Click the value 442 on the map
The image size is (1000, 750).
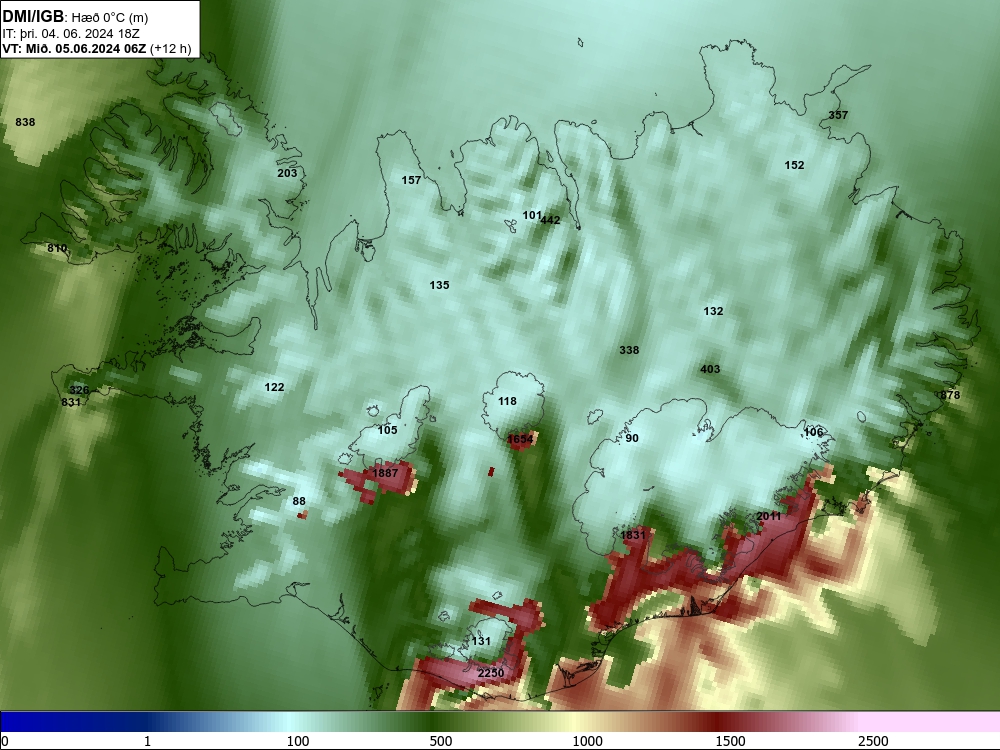[550, 220]
